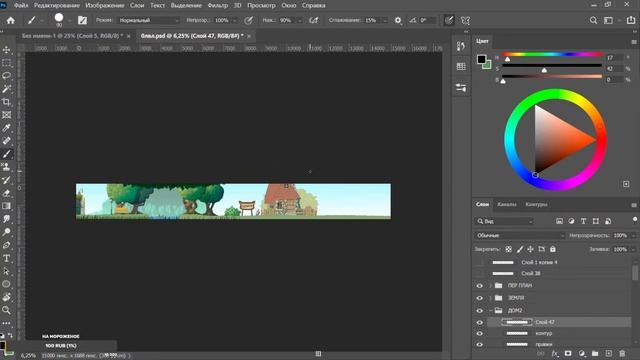Select the Horizontal Type tool
Image resolution: width=640 pixels, height=360 pixels.
(7, 258)
